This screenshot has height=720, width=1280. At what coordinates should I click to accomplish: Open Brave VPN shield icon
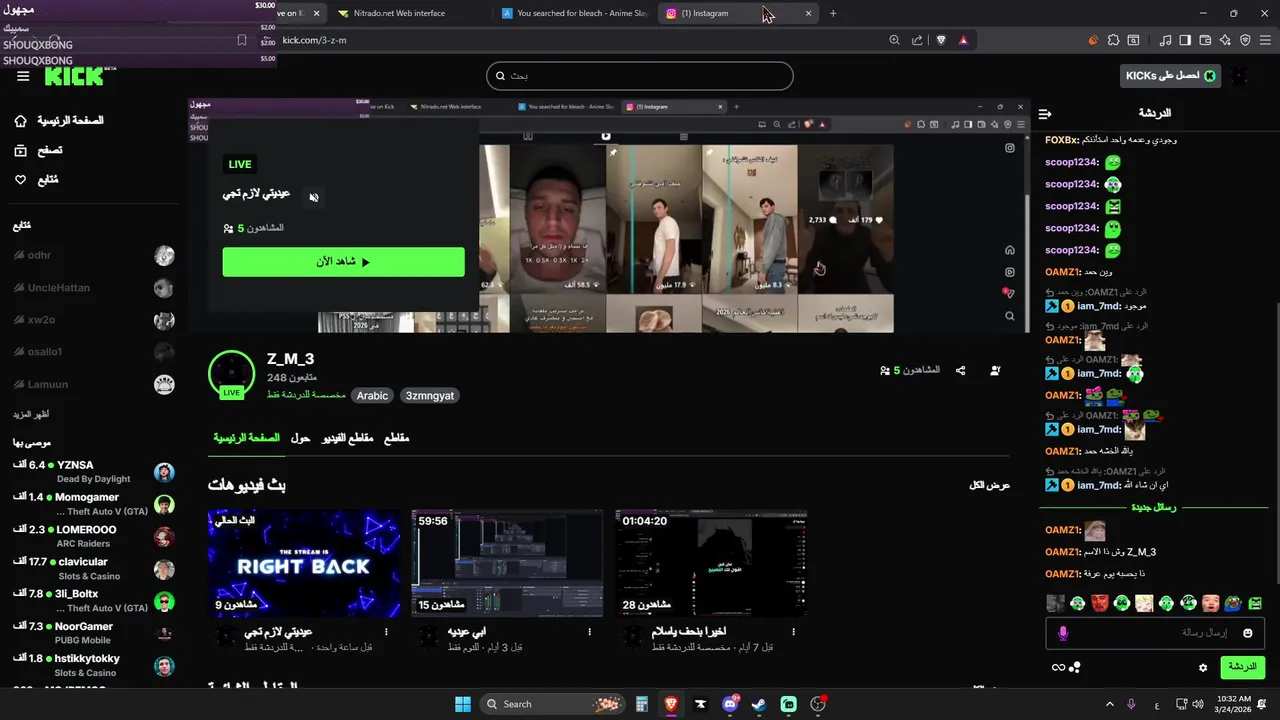[1245, 40]
